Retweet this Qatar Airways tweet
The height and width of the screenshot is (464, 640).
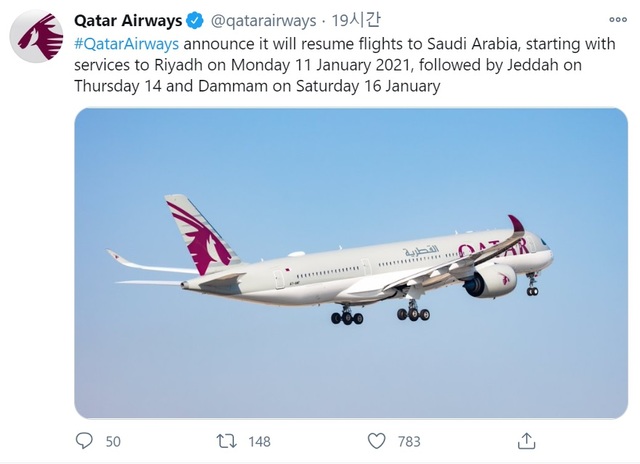pos(228,441)
